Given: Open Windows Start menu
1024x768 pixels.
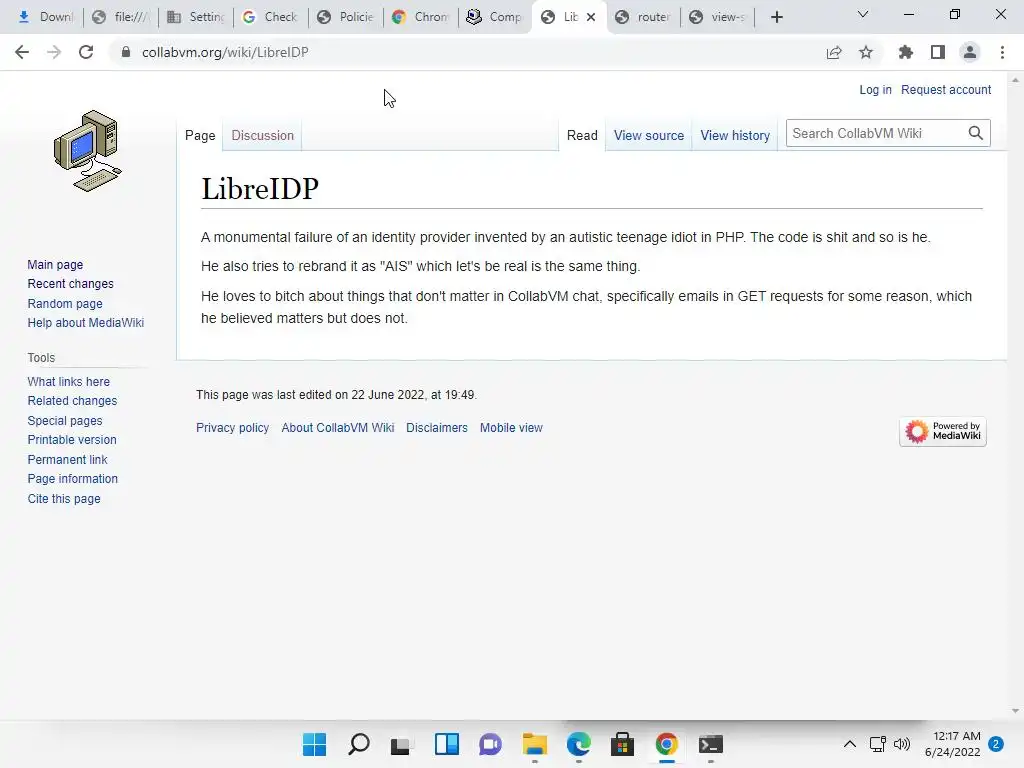Looking at the screenshot, I should pos(314,744).
